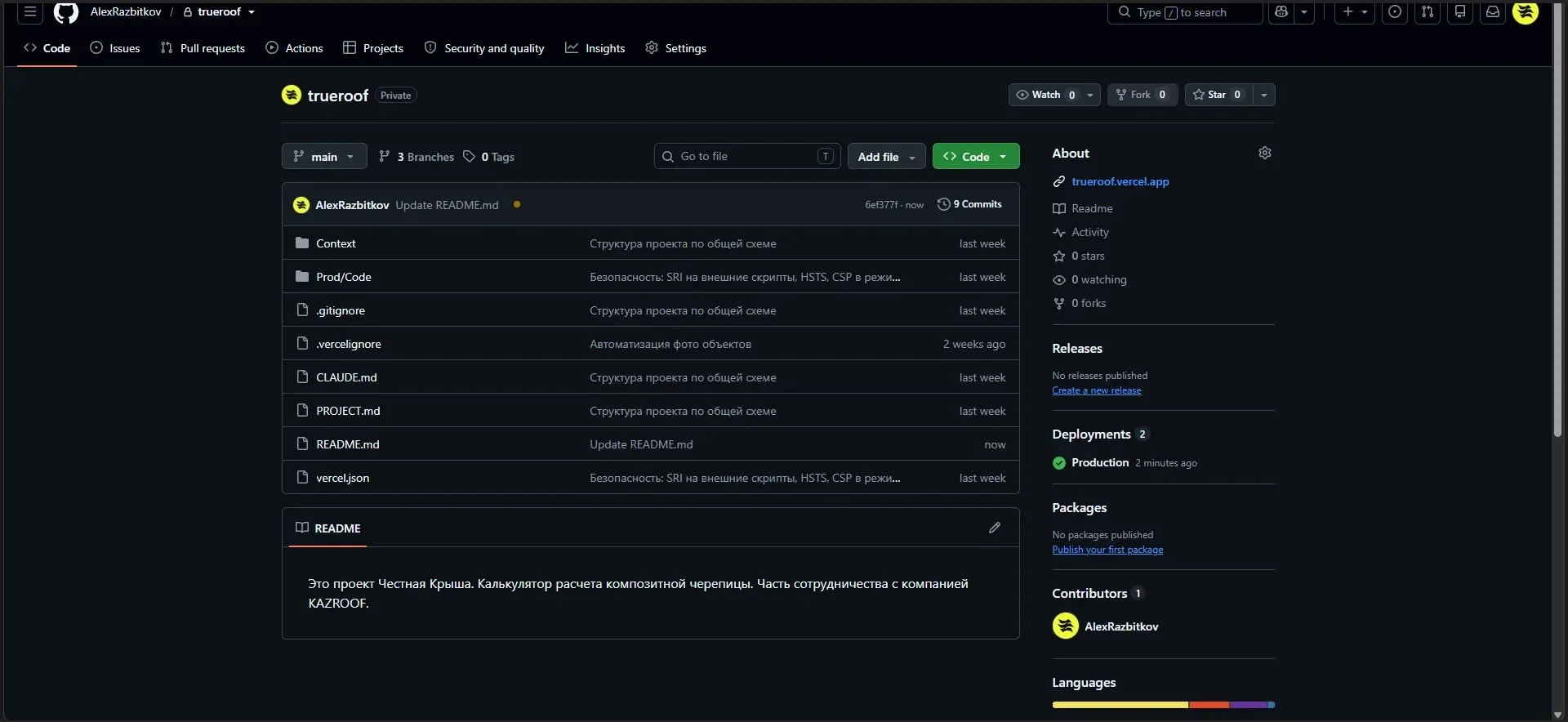Click the pending commit status dot

pos(517,204)
